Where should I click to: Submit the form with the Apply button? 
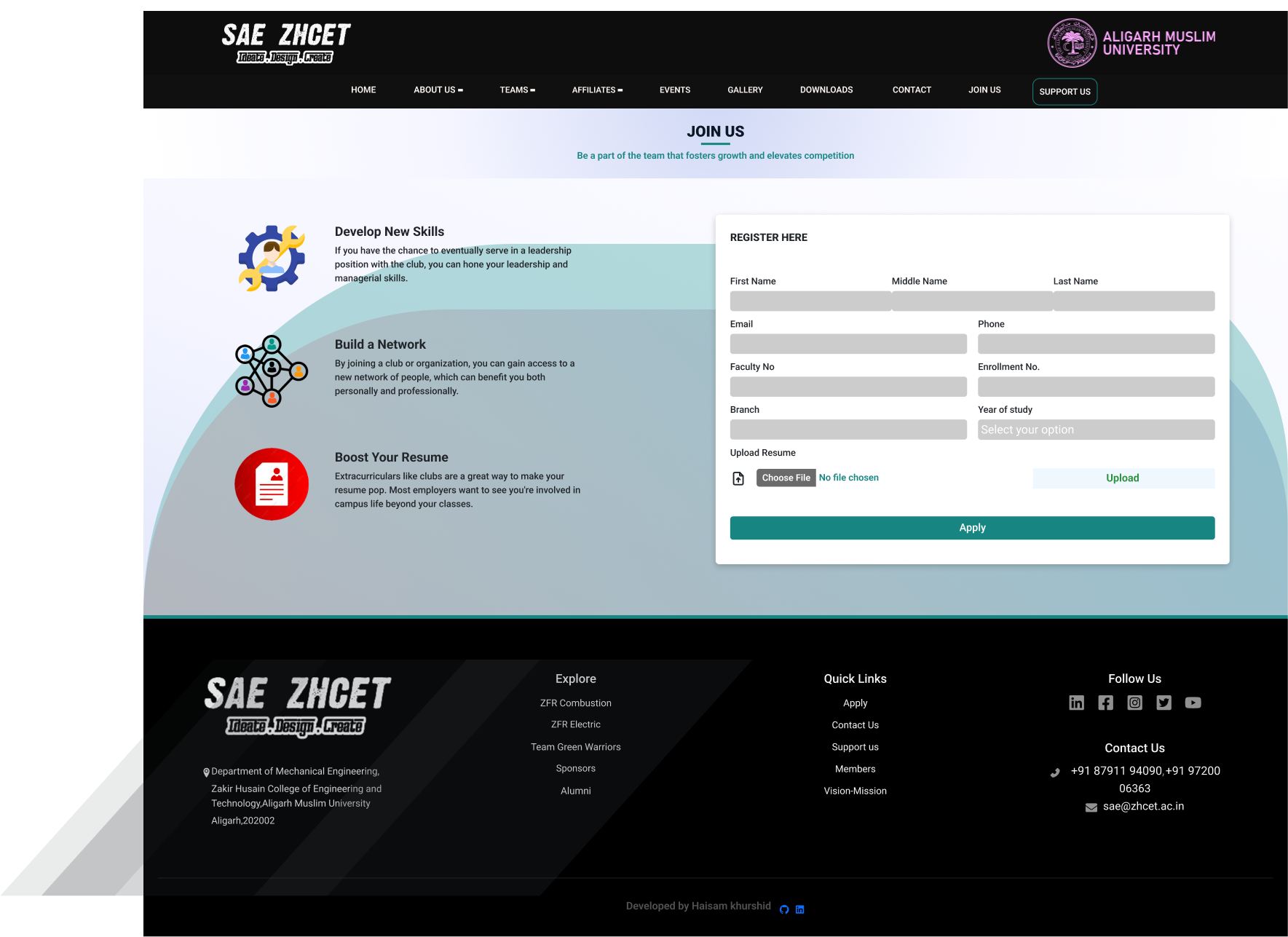point(972,528)
